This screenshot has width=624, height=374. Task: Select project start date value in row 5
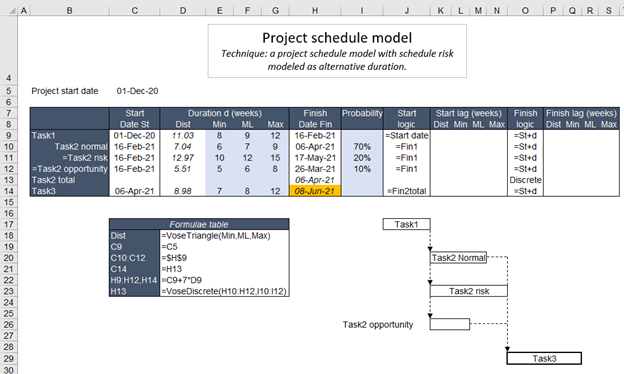point(137,91)
